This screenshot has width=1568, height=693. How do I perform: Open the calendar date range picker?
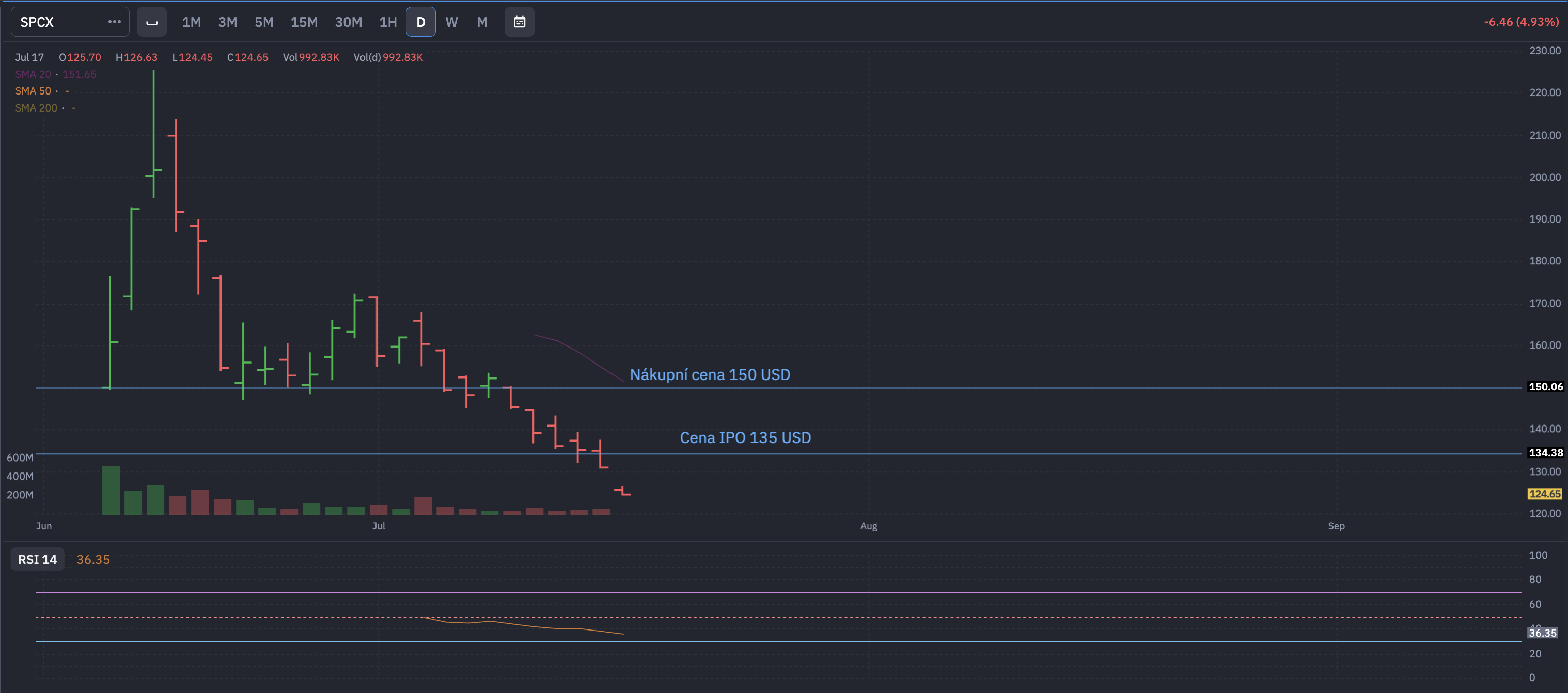519,22
